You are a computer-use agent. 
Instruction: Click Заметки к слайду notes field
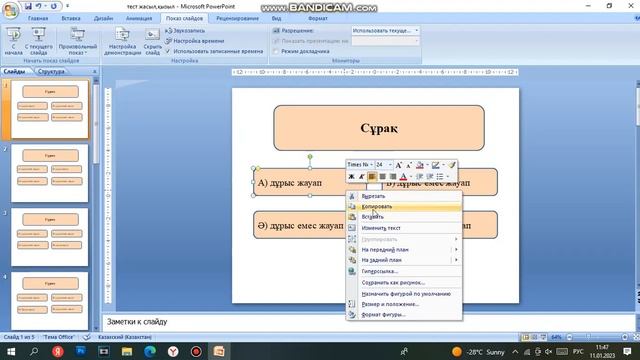click(369, 322)
